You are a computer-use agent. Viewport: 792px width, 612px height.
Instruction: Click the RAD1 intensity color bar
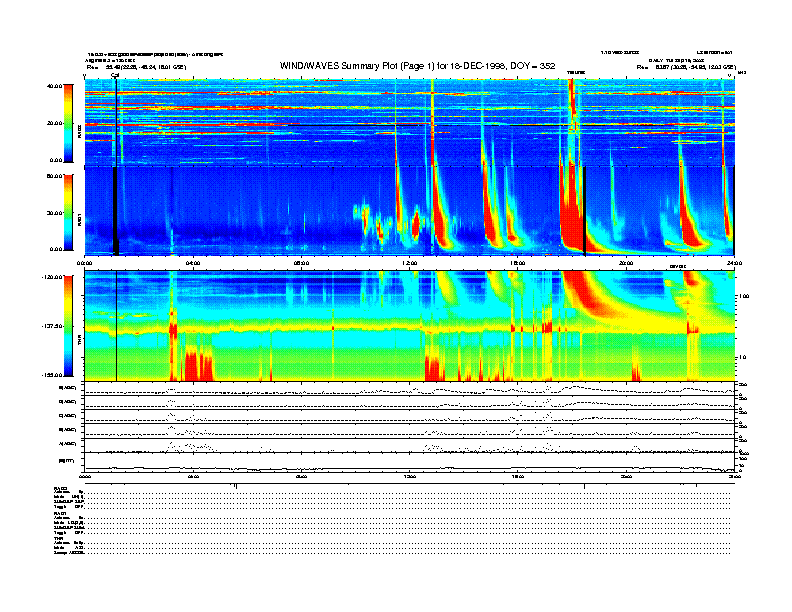pyautogui.click(x=68, y=213)
